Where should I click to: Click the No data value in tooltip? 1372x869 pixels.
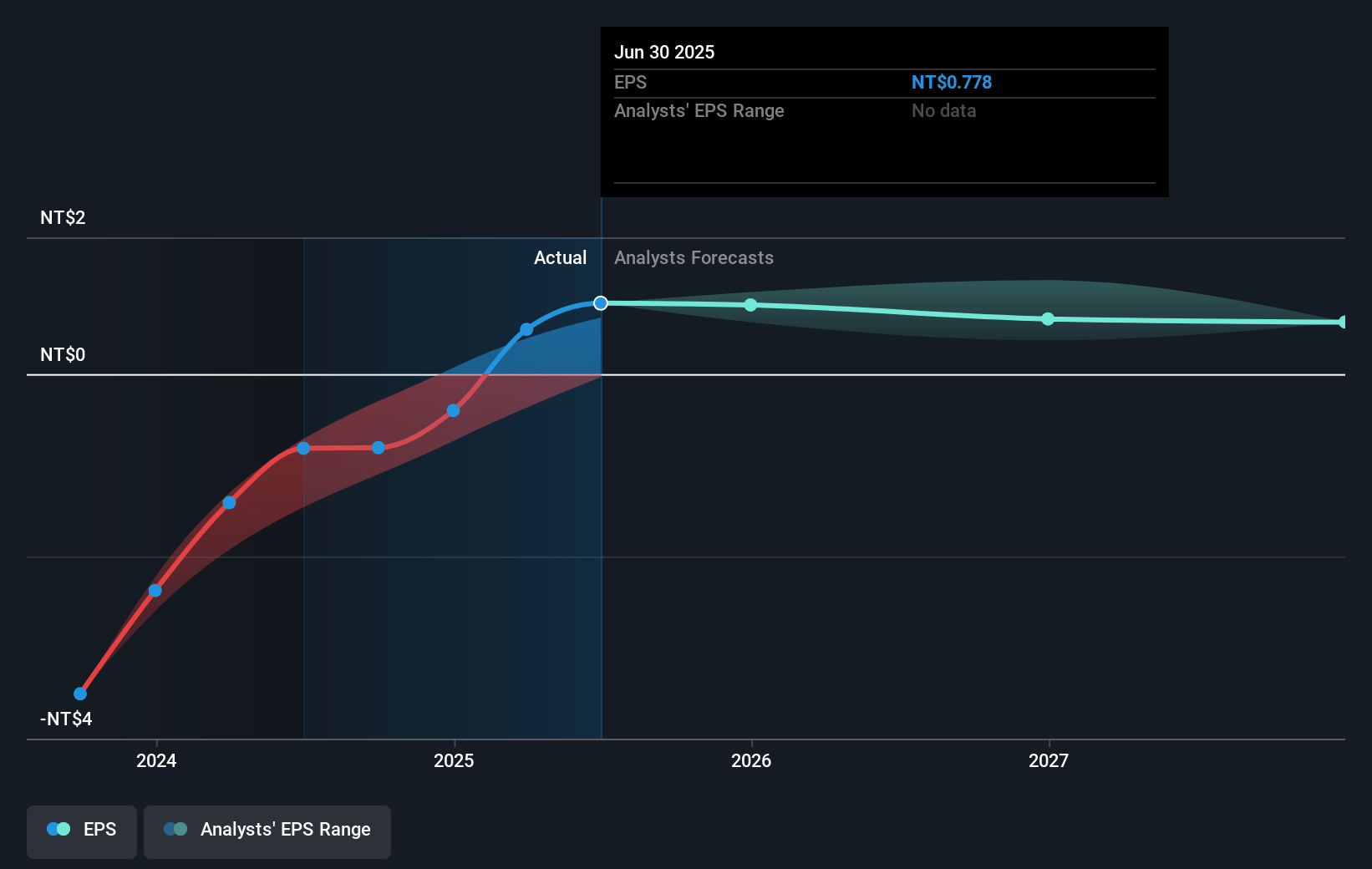(x=943, y=110)
